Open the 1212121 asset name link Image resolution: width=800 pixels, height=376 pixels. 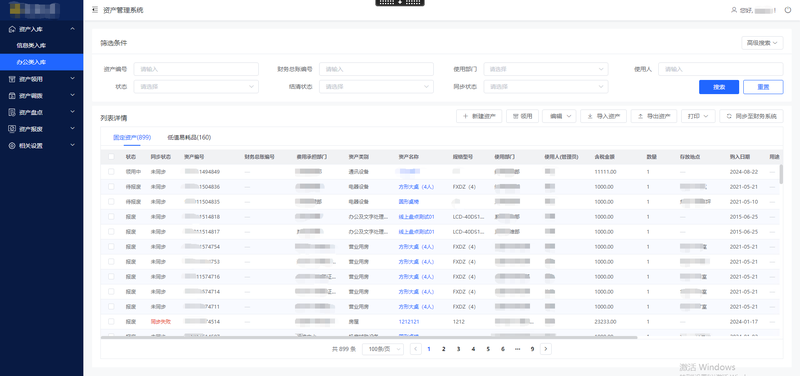[x=409, y=322]
